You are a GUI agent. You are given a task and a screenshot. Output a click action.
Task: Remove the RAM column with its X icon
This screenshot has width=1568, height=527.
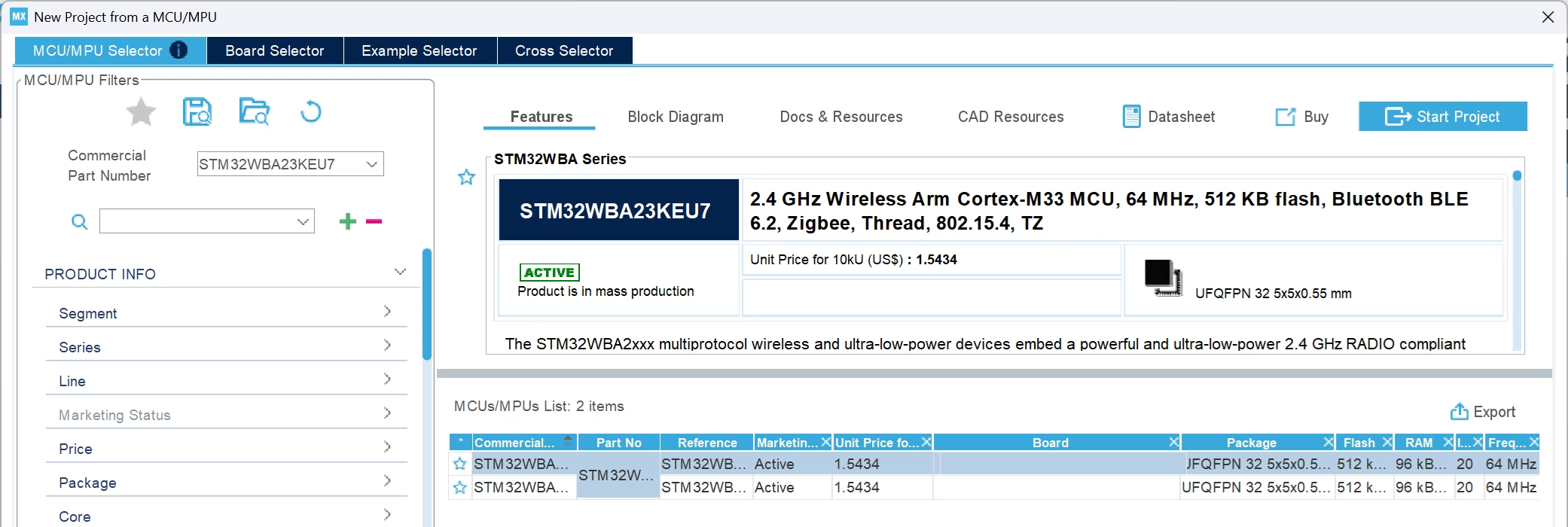[x=1448, y=442]
